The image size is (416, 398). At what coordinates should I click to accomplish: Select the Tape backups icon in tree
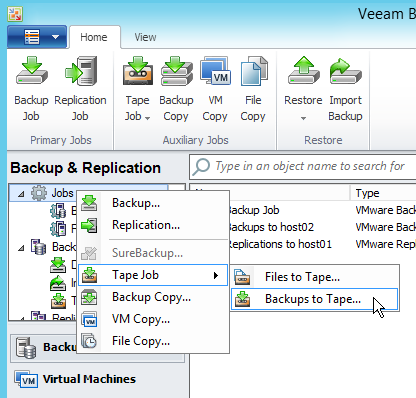(58, 301)
